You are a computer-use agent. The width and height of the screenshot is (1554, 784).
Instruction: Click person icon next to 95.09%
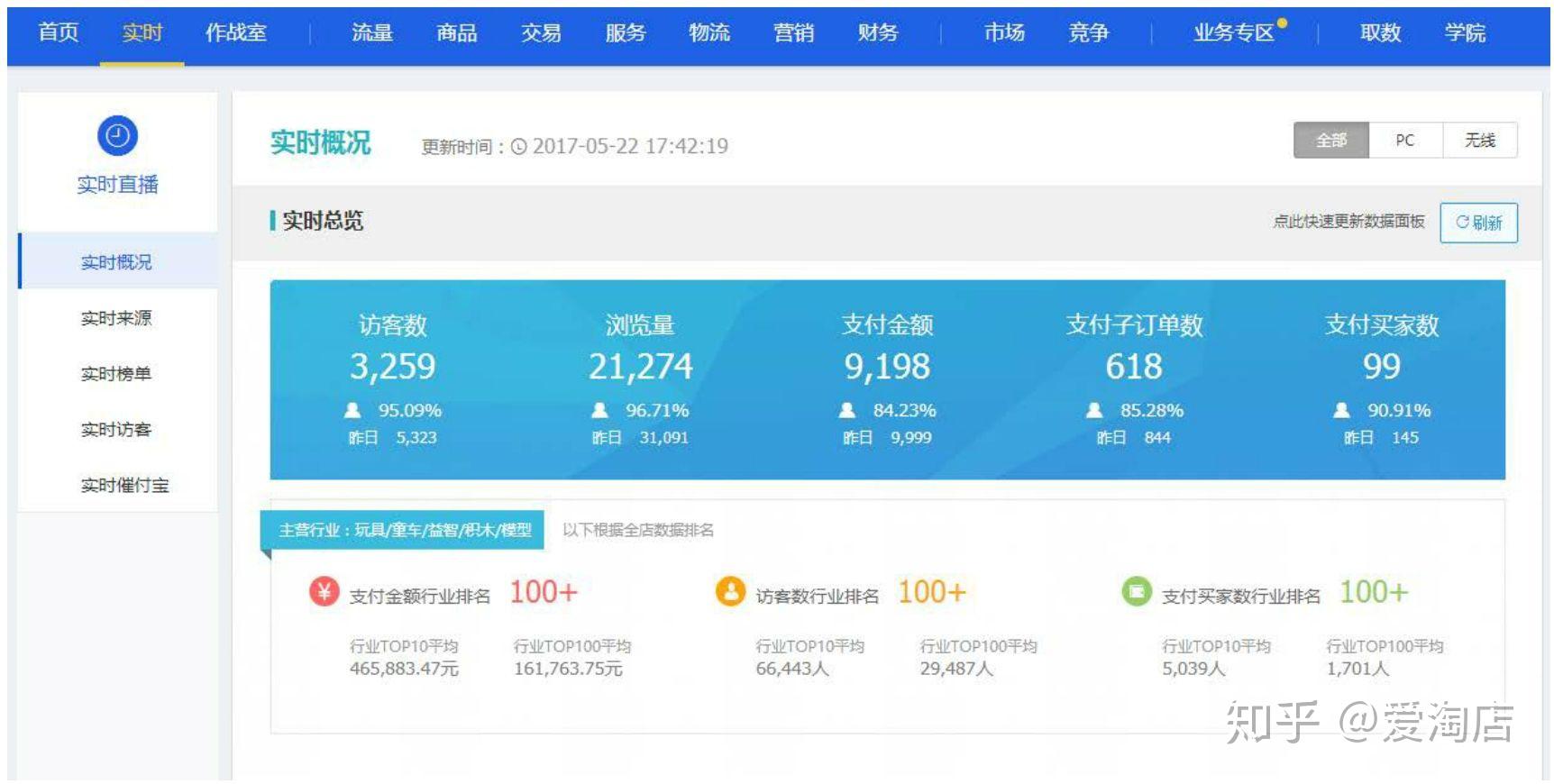click(352, 411)
